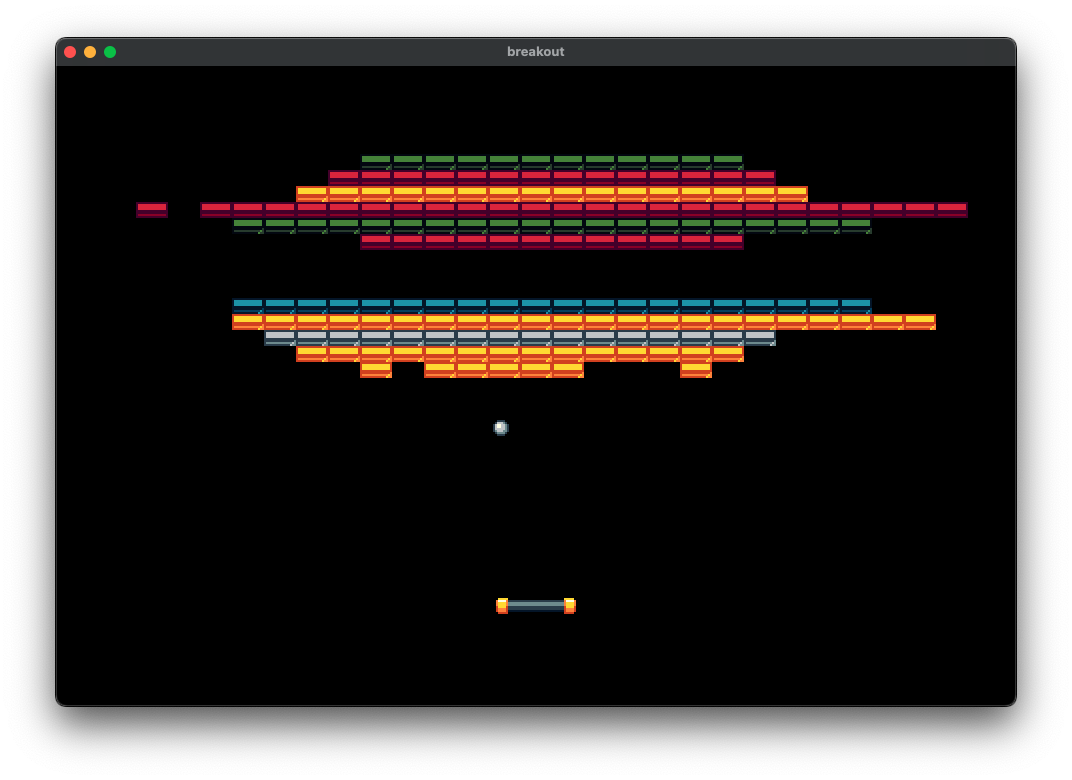Viewport: 1072px width, 780px height.
Task: Click the rightmost red brick of the longest red row
Action: click(x=952, y=210)
